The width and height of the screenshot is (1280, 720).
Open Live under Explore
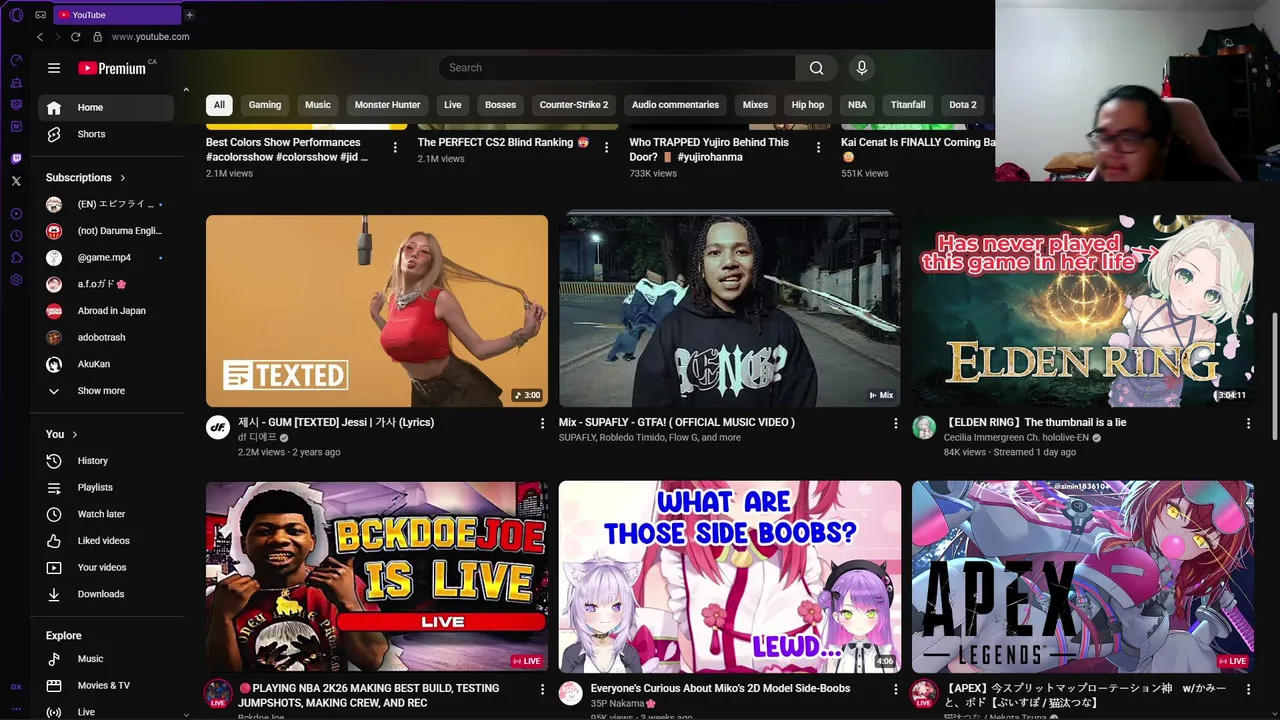pyautogui.click(x=107, y=712)
